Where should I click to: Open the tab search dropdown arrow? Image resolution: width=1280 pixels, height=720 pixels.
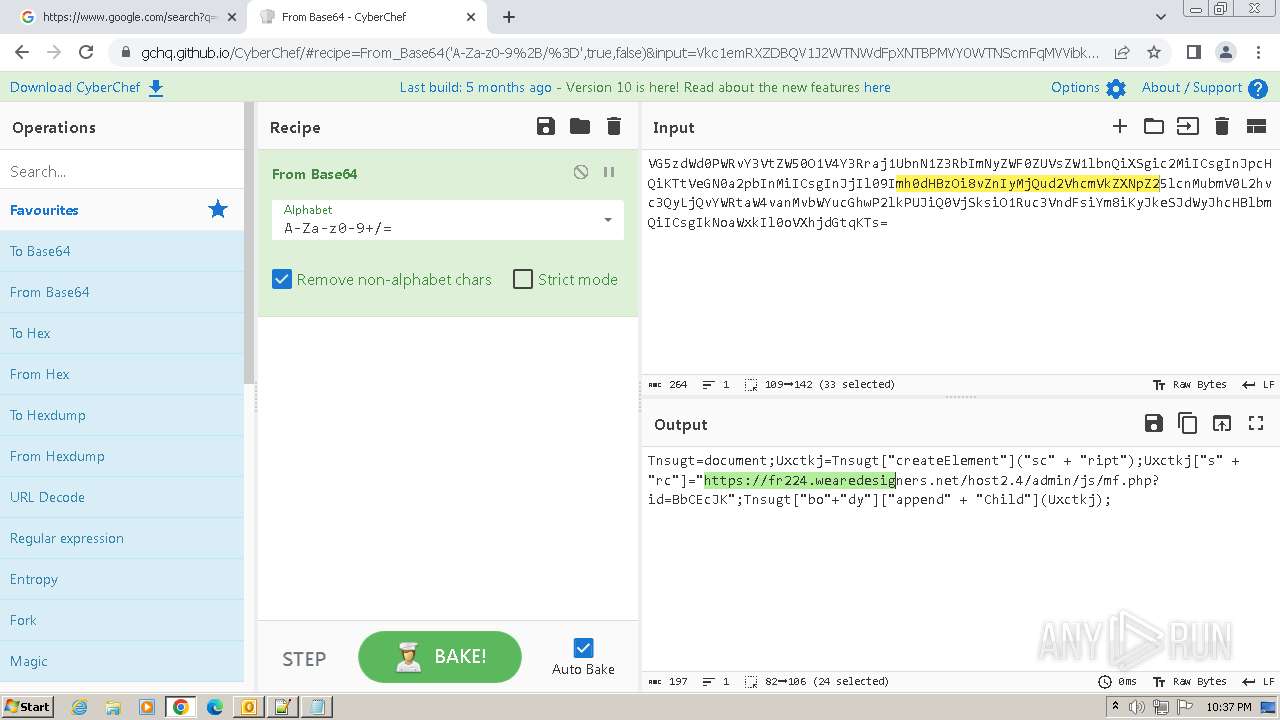click(x=1160, y=17)
